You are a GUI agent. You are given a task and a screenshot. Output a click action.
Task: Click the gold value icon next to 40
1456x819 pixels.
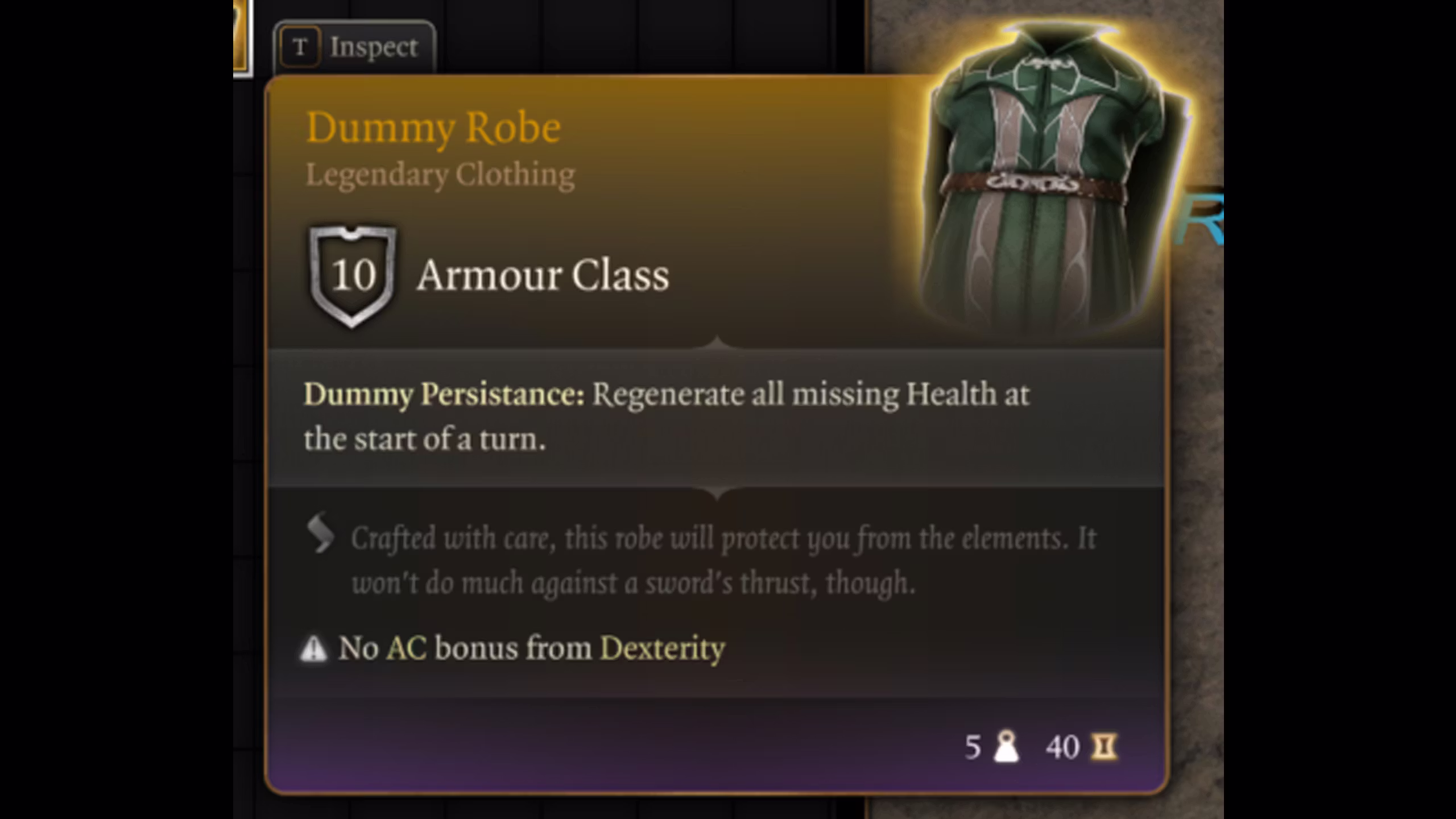[x=1104, y=747]
